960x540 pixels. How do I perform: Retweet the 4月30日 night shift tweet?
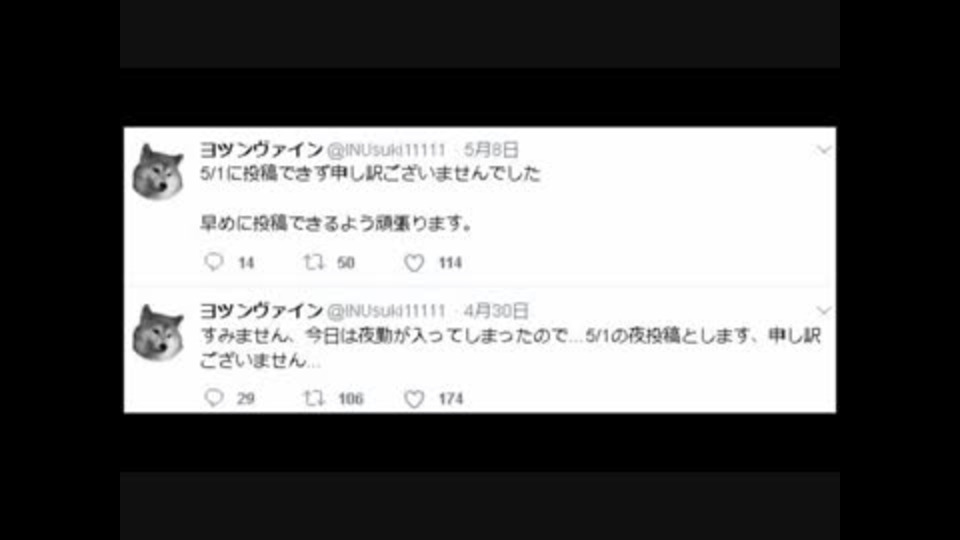[314, 399]
